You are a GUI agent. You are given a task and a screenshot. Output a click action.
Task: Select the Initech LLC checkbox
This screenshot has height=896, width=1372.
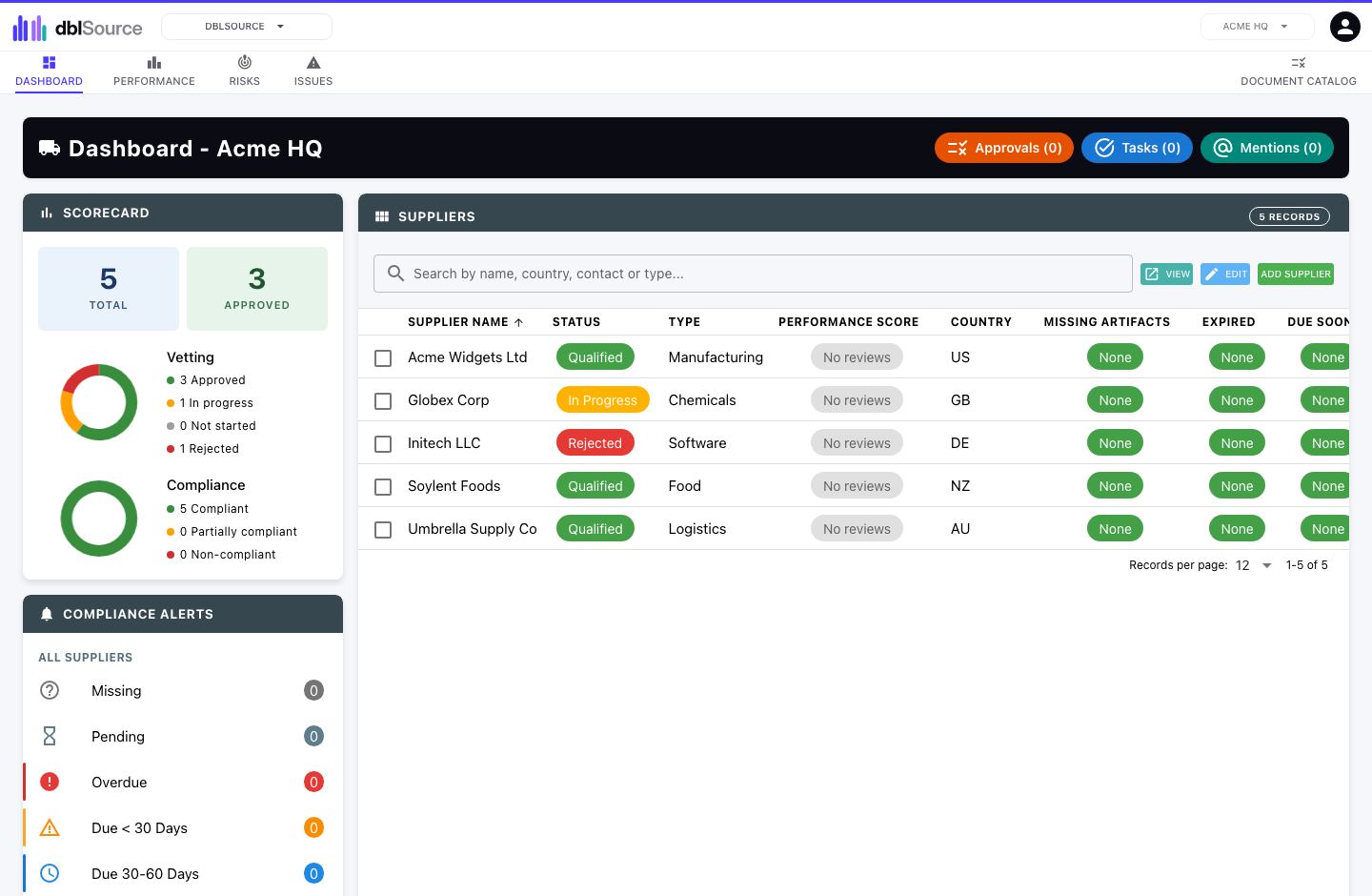click(x=383, y=444)
